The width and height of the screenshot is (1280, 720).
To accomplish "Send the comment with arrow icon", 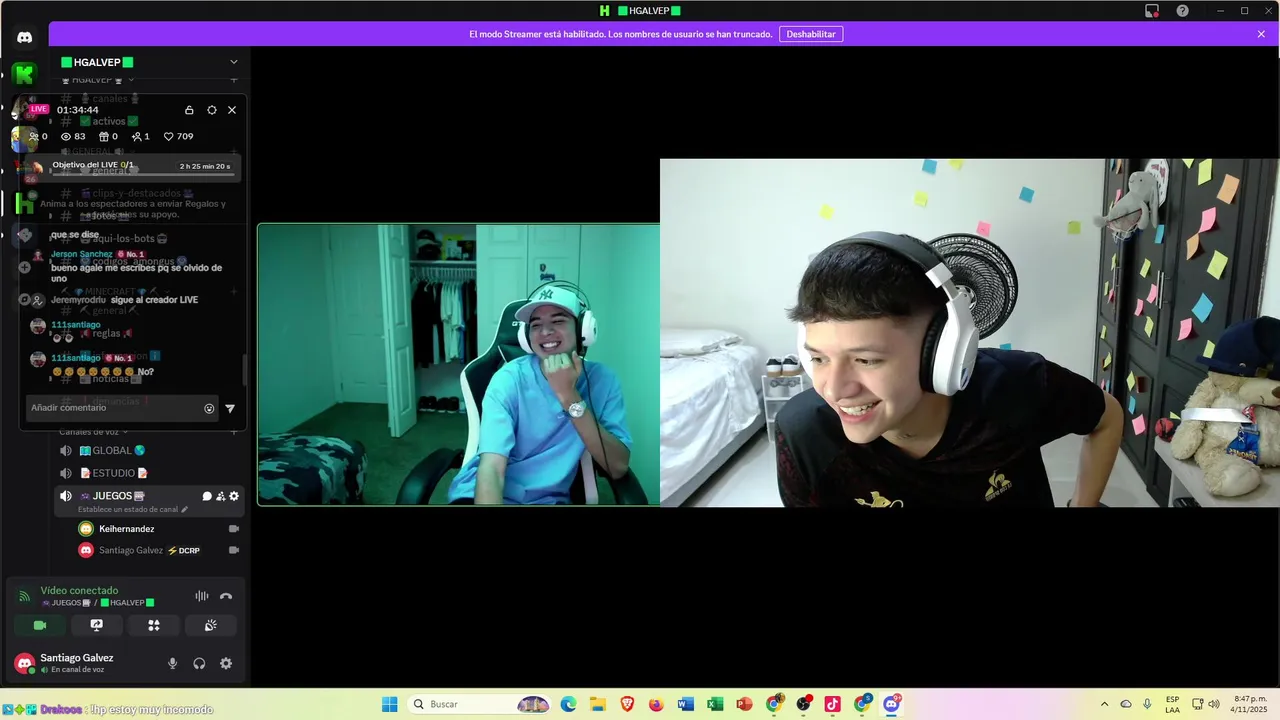I will [230, 408].
